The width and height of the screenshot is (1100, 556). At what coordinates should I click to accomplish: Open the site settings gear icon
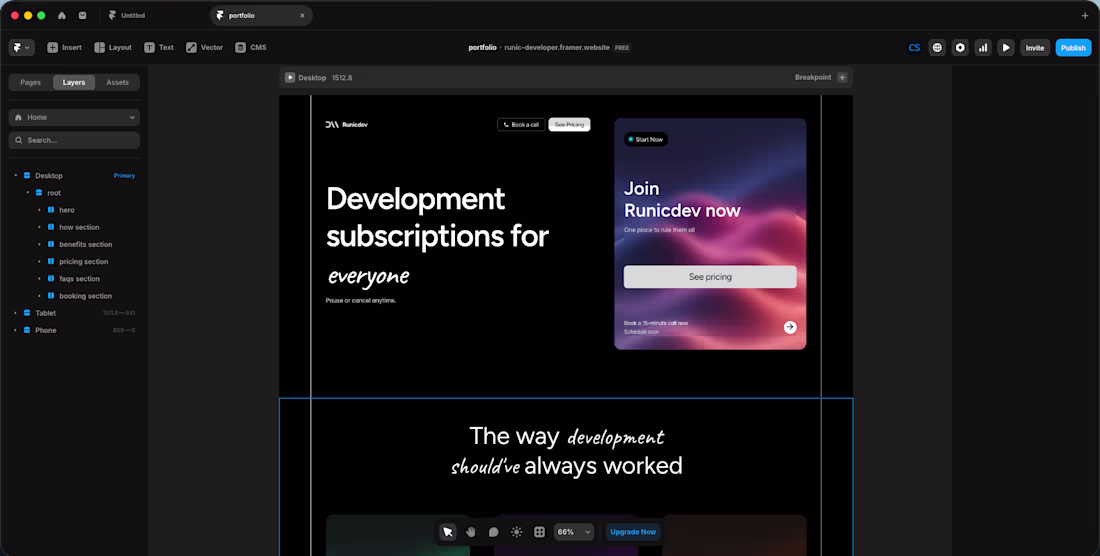[960, 48]
